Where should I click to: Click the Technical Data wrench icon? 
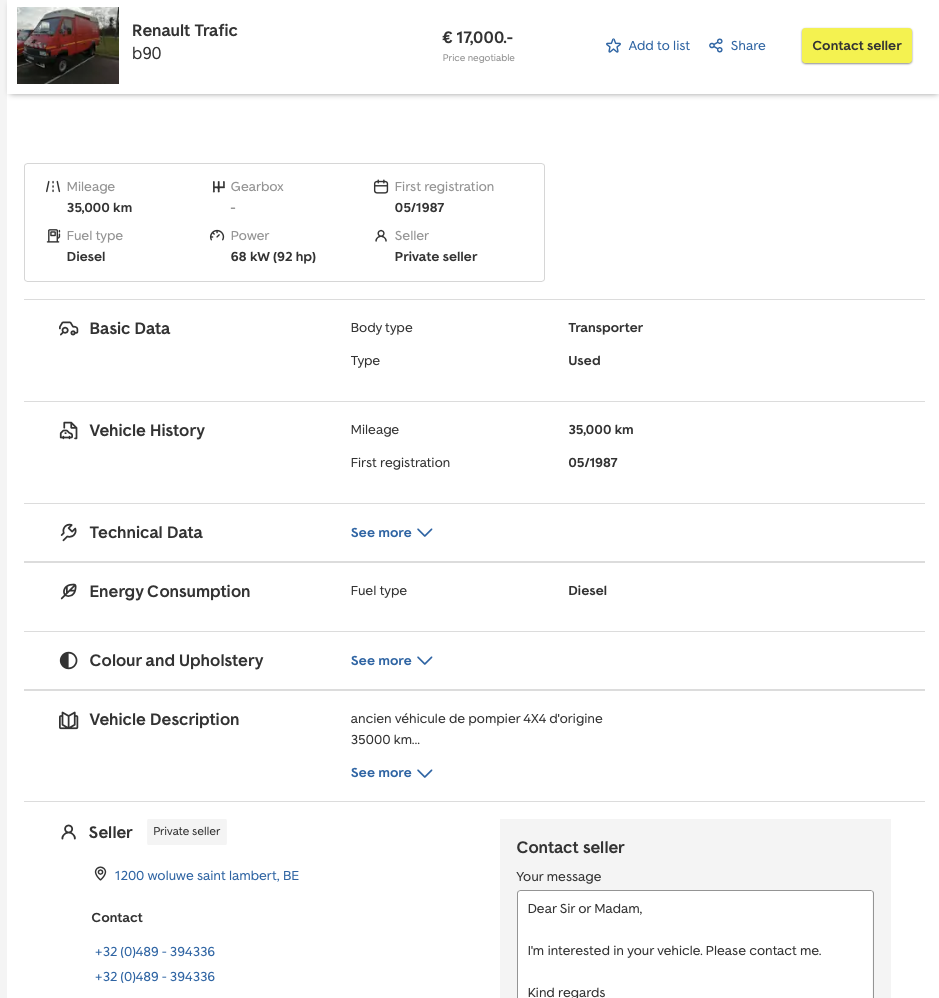click(x=68, y=533)
